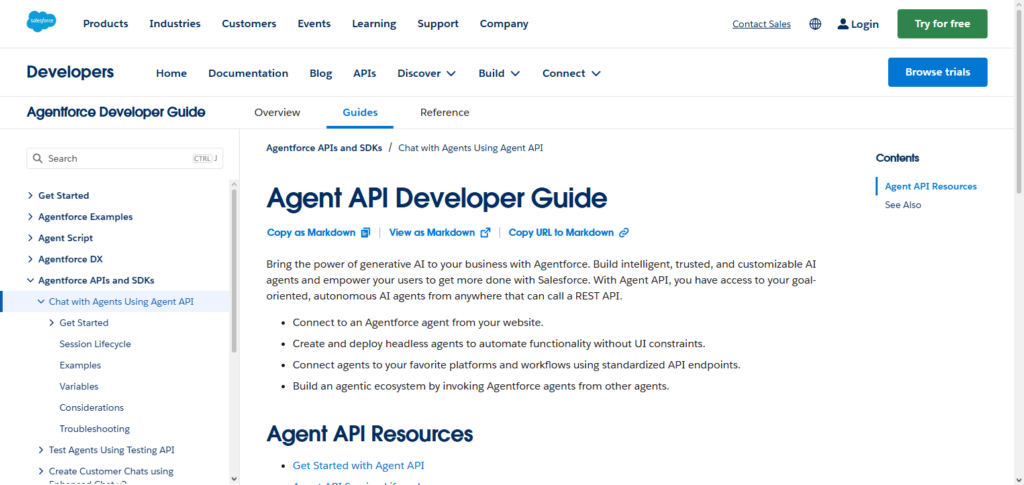Open Get Started with Agent API link
1024x485 pixels.
tap(359, 465)
